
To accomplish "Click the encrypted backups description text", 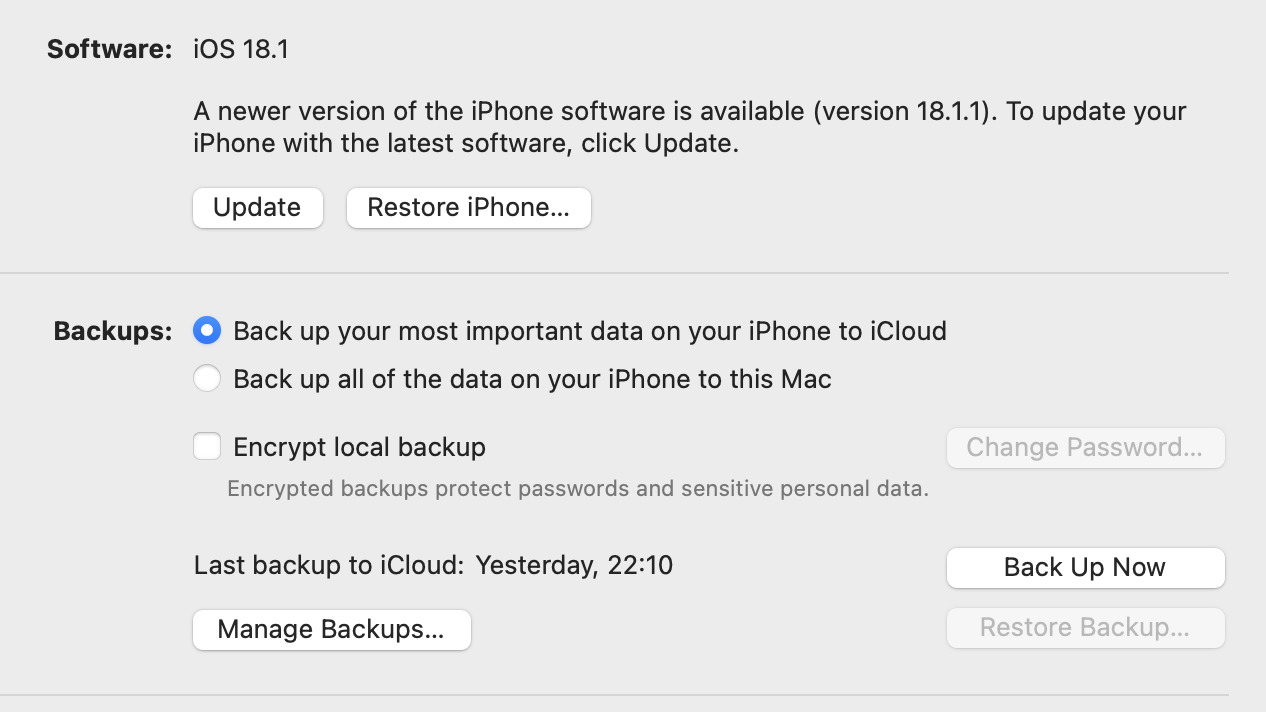I will [578, 489].
